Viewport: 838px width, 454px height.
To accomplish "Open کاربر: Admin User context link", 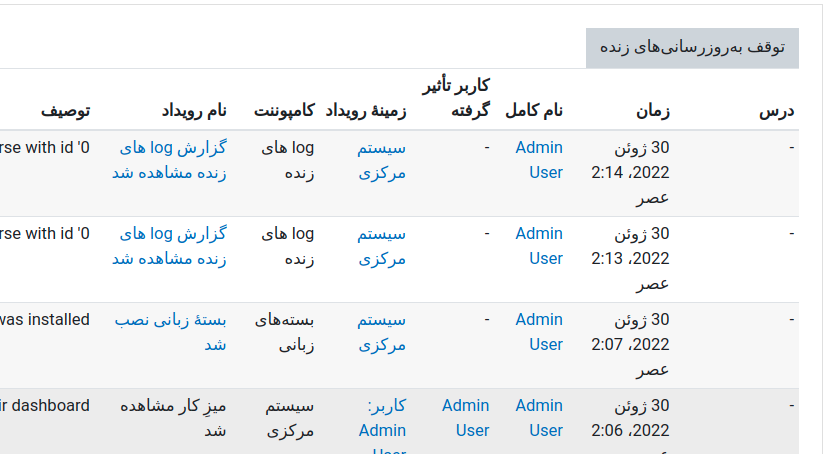I will click(x=382, y=426).
